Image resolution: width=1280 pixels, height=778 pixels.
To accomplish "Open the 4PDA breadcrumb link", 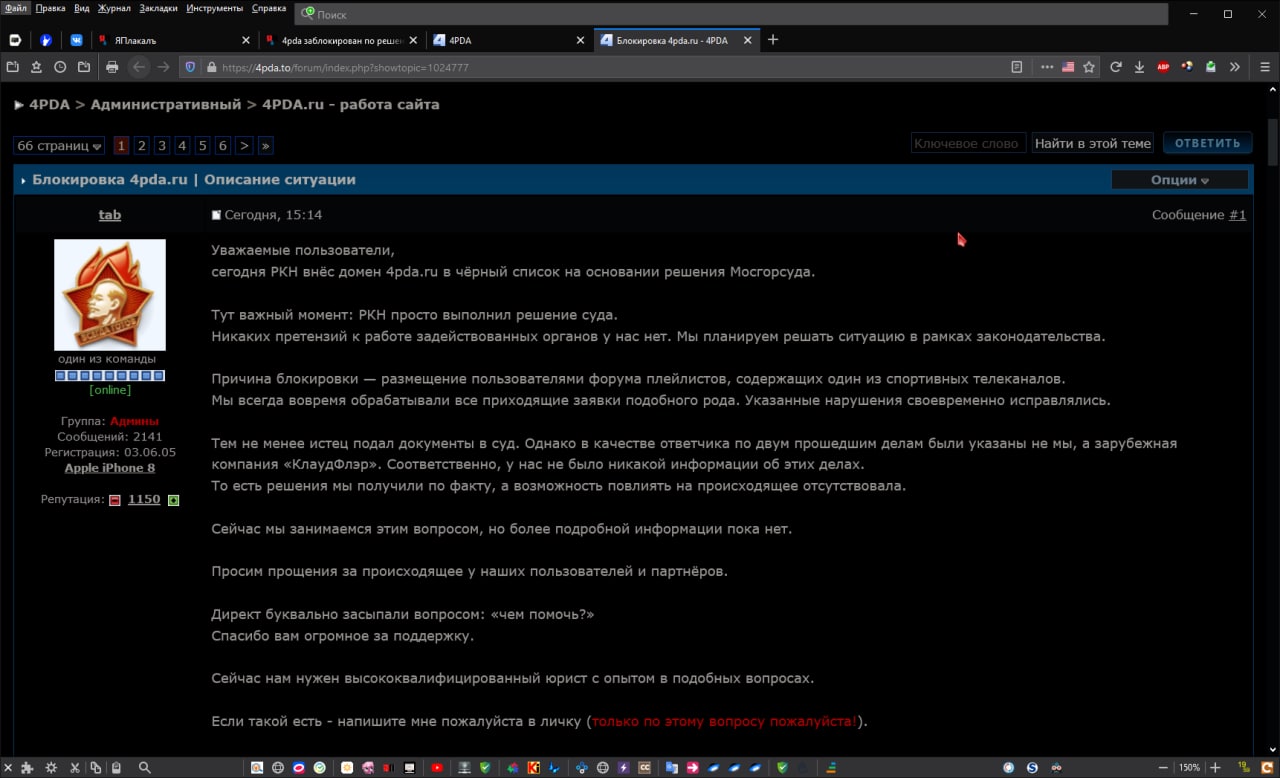I will (x=50, y=104).
